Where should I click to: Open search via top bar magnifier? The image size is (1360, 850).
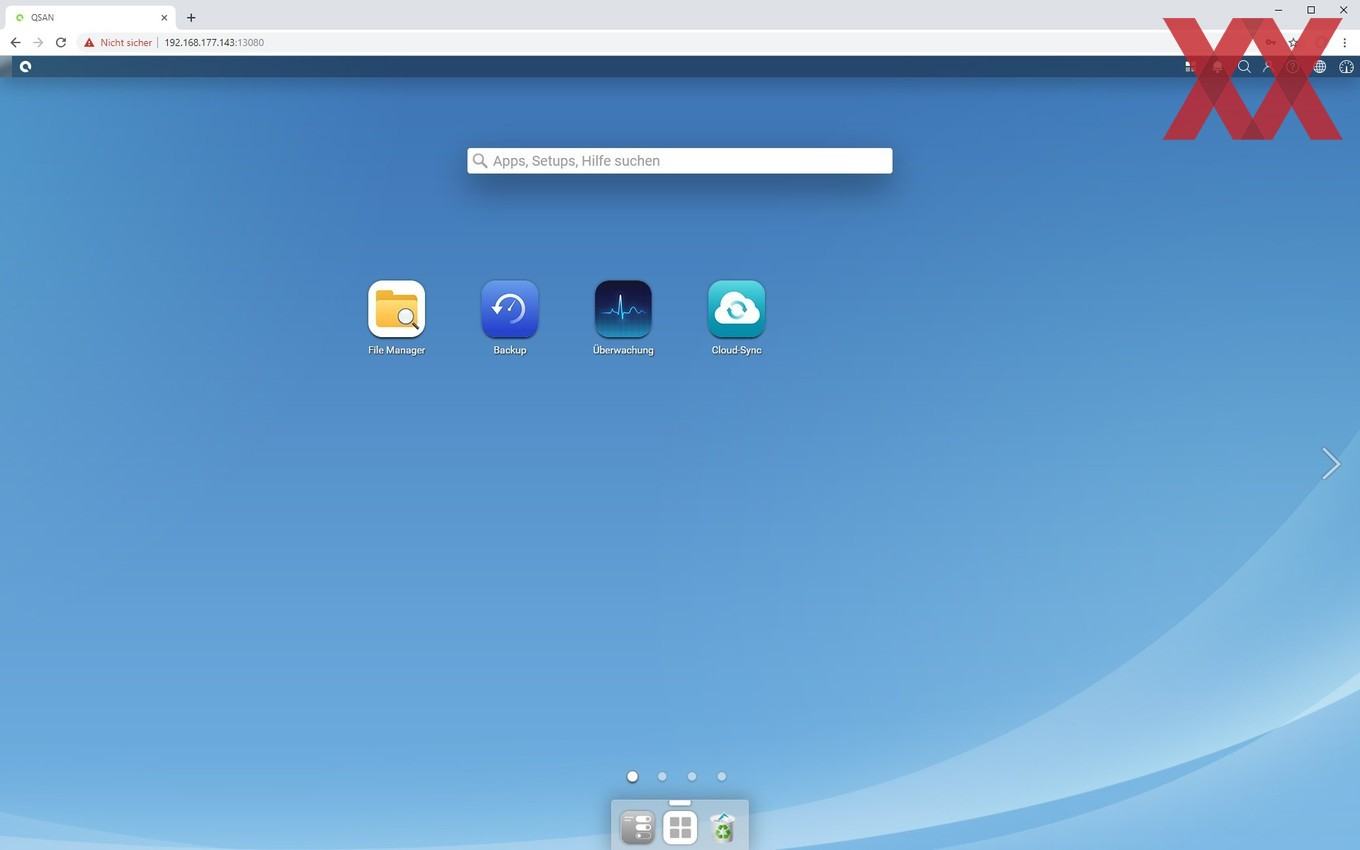[x=1244, y=67]
